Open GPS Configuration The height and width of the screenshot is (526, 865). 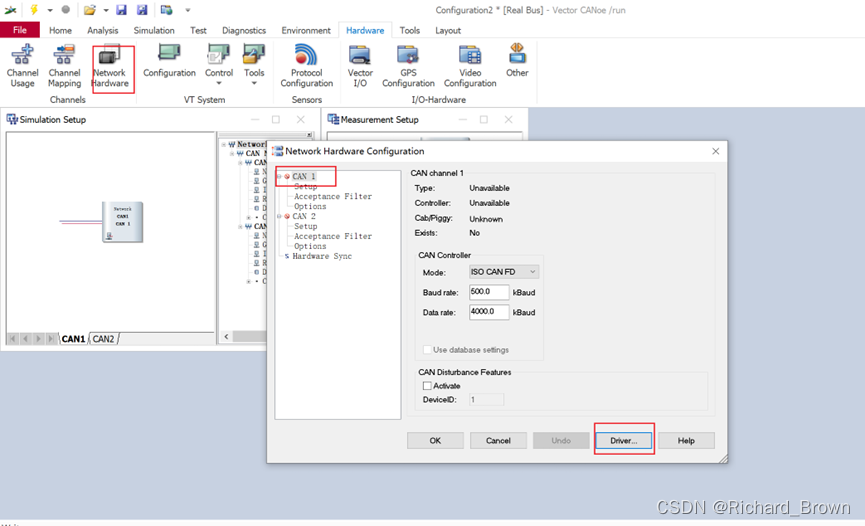click(x=408, y=66)
